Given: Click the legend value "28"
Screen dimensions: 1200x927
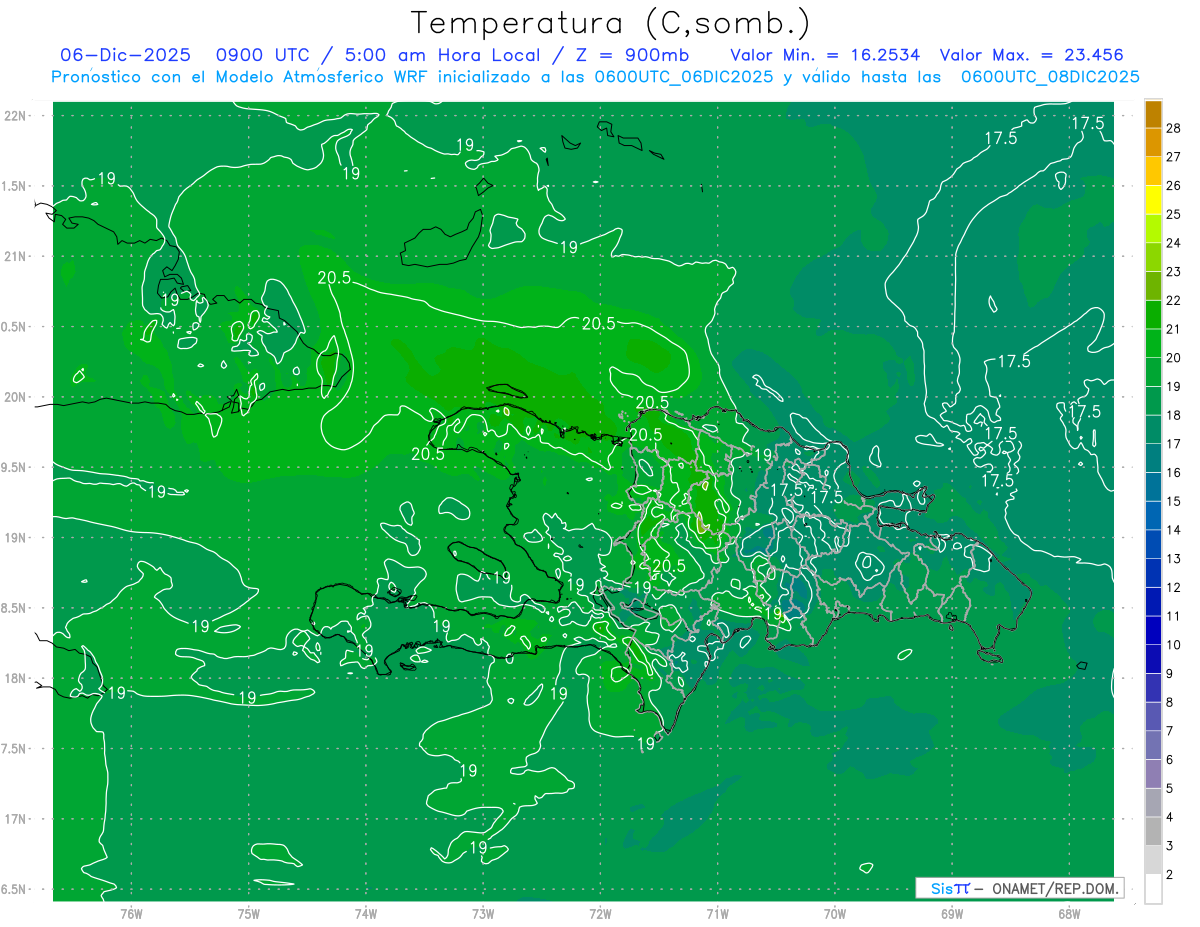Looking at the screenshot, I should (x=1174, y=128).
